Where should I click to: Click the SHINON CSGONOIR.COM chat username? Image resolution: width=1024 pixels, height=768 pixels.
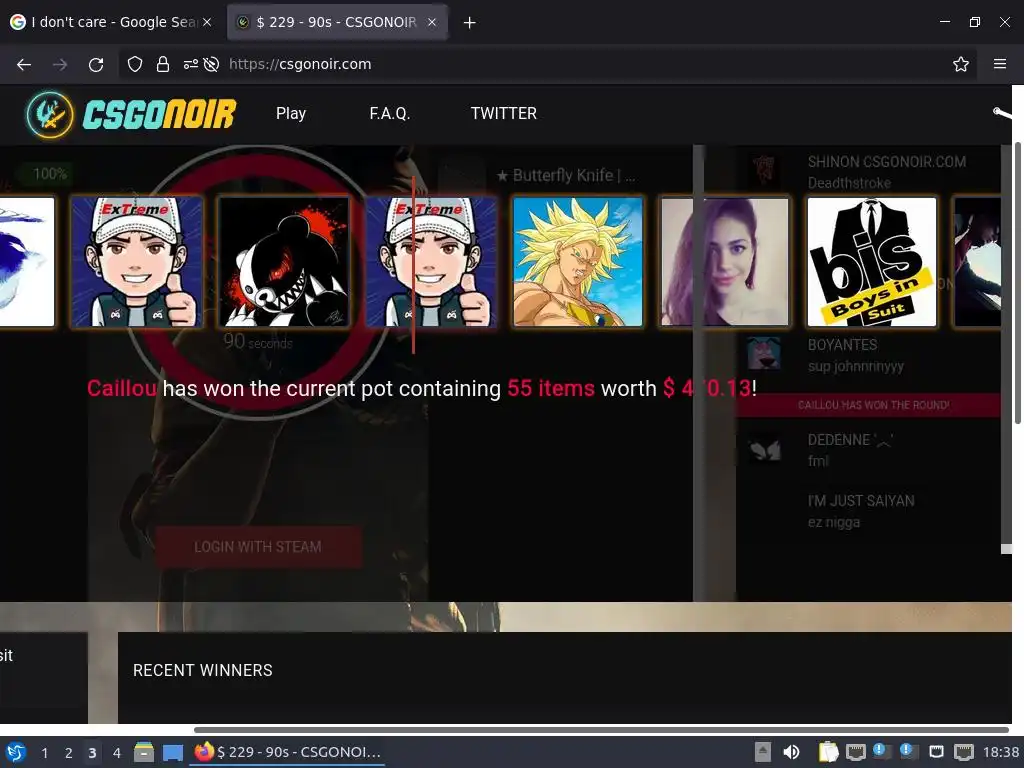pos(887,162)
